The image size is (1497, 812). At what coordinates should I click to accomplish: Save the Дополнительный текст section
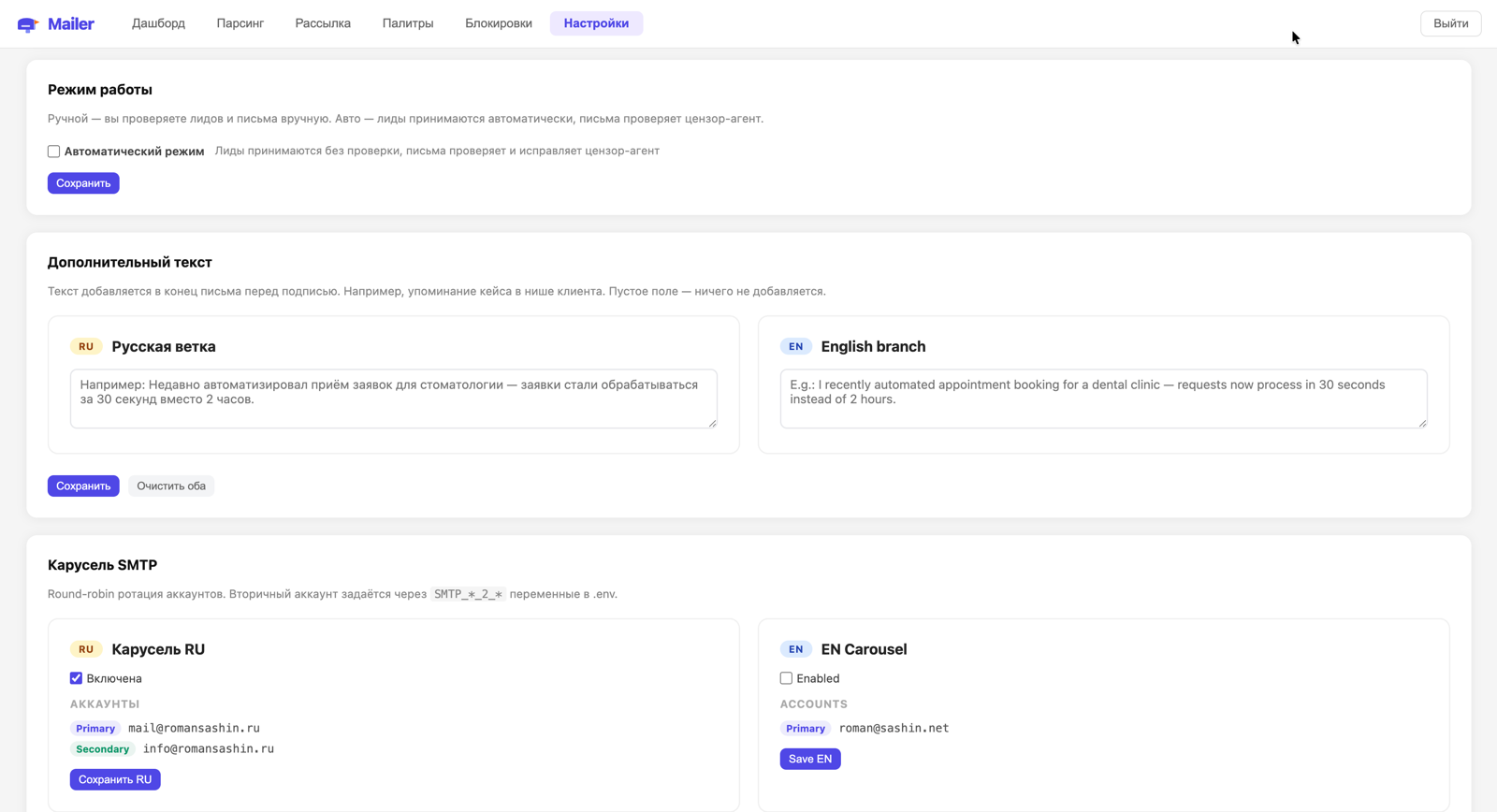[x=83, y=486]
